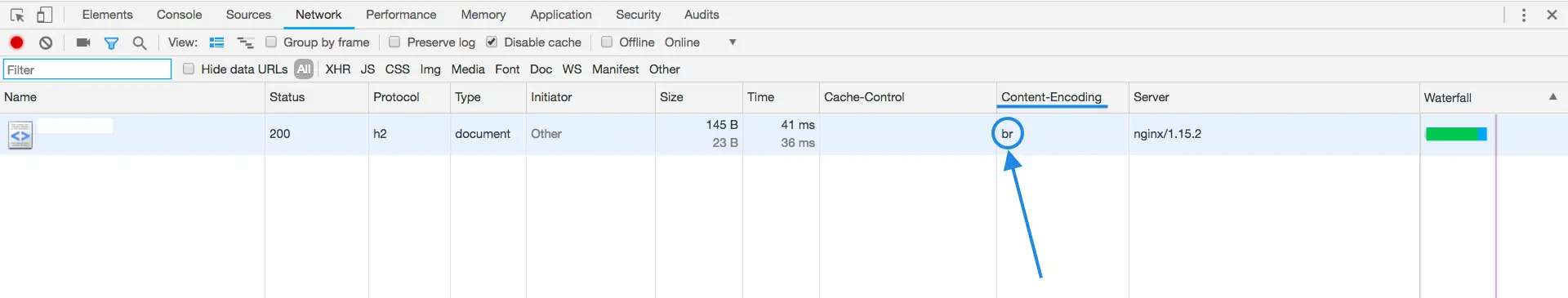Switch to the Console tab
Viewport: 1568px width, 298px height.
click(x=180, y=15)
